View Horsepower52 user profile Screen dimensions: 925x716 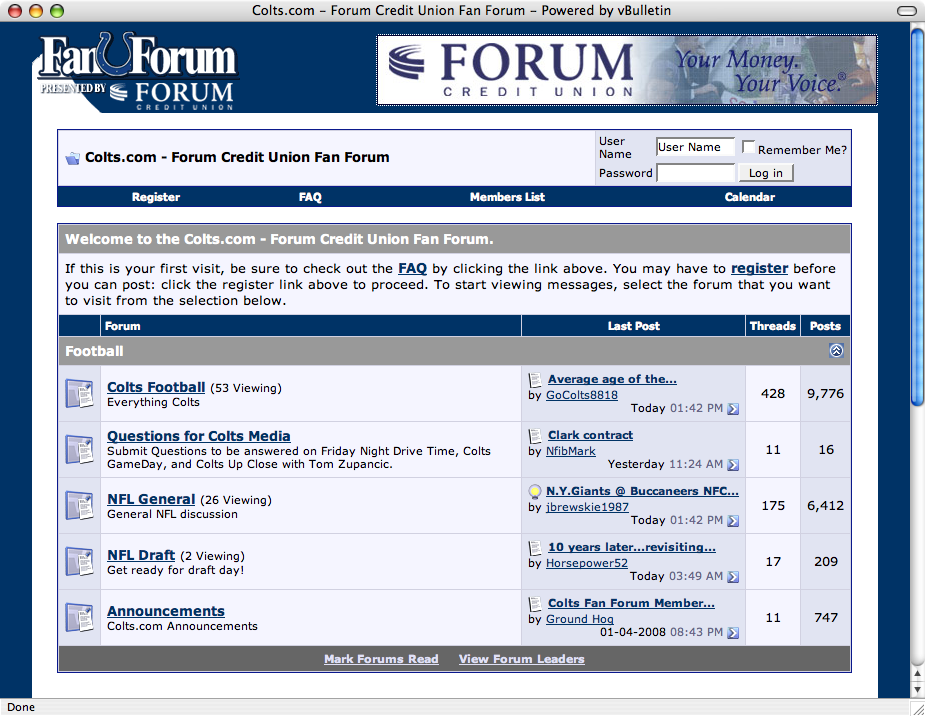tap(586, 563)
